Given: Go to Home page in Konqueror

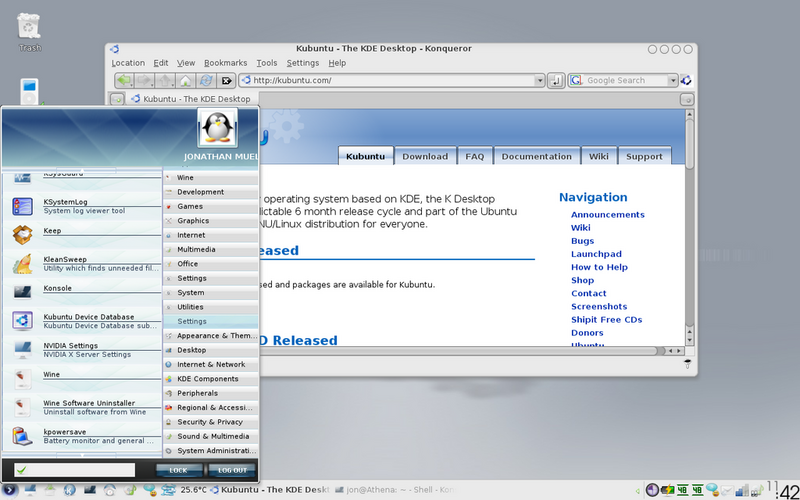Looking at the screenshot, I should 186,80.
